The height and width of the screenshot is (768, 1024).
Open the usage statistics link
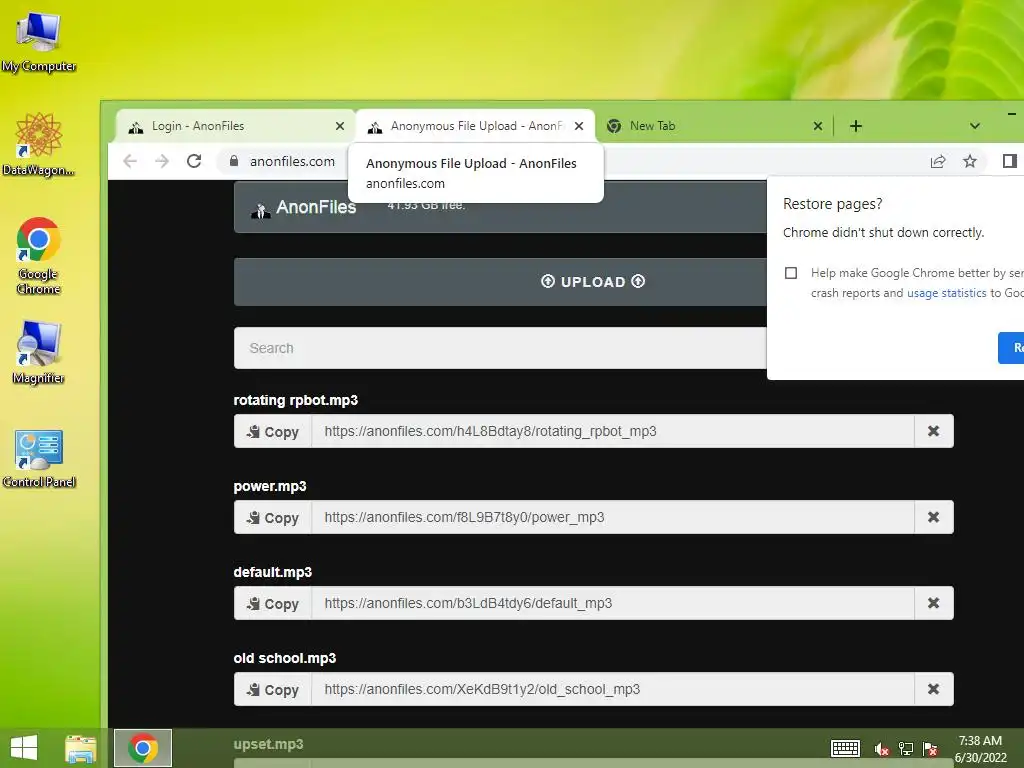(x=946, y=293)
